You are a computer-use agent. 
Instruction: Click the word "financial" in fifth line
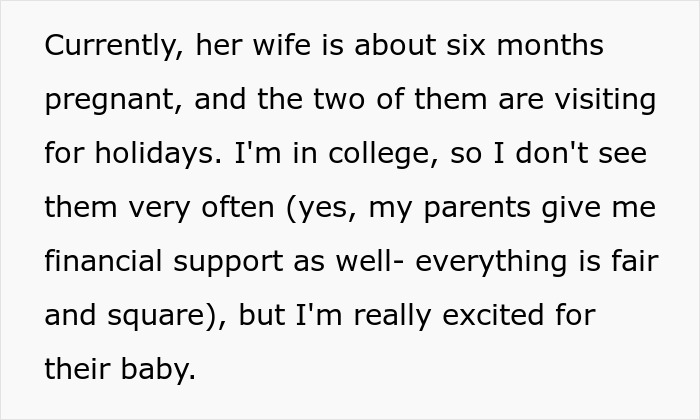click(103, 261)
